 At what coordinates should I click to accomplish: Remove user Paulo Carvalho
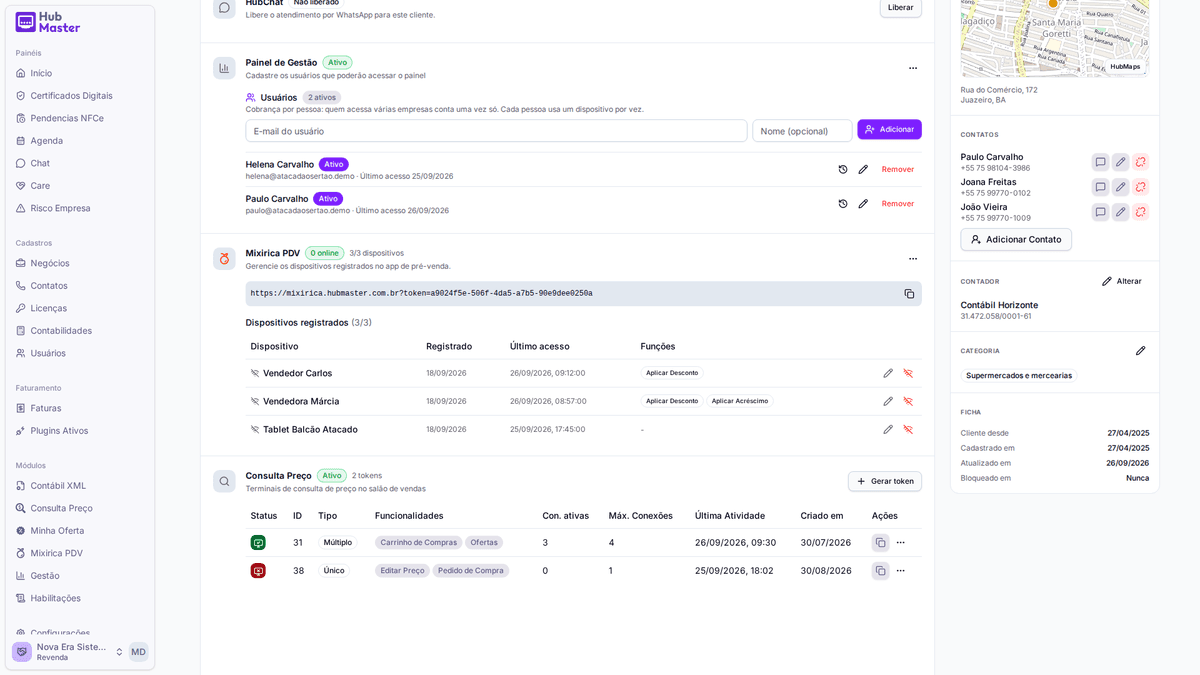point(898,203)
